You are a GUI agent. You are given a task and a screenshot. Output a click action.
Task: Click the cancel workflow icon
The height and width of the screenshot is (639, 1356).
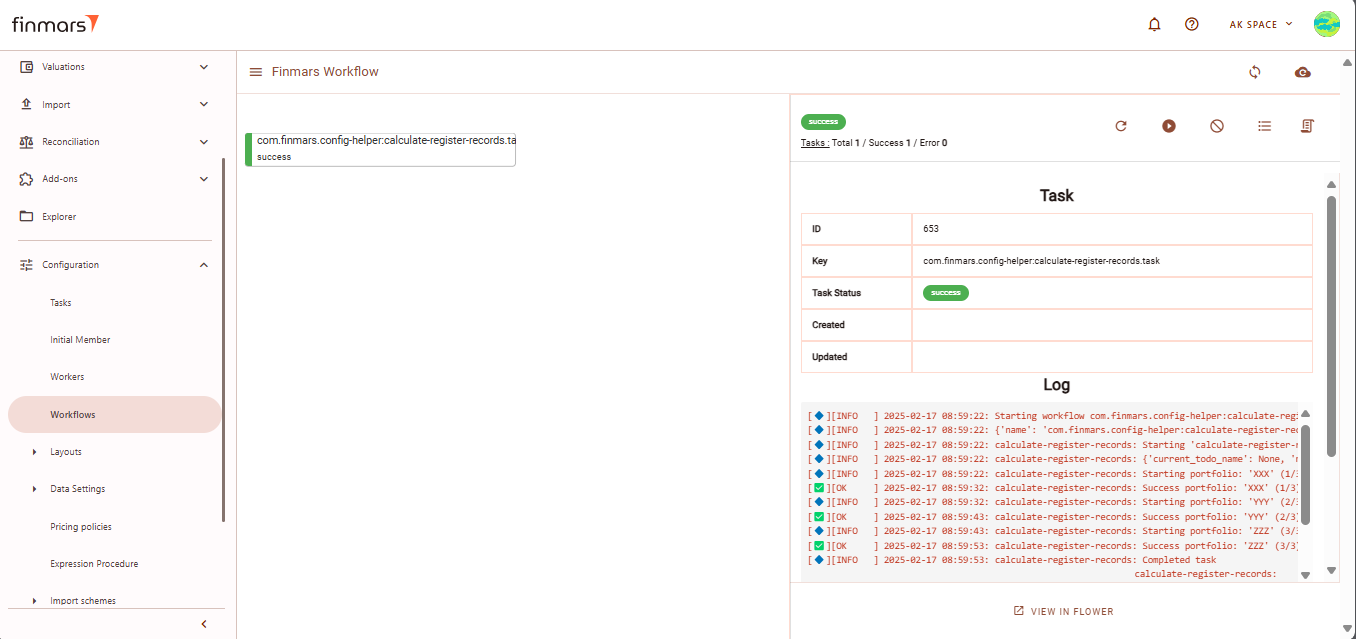coord(1217,126)
